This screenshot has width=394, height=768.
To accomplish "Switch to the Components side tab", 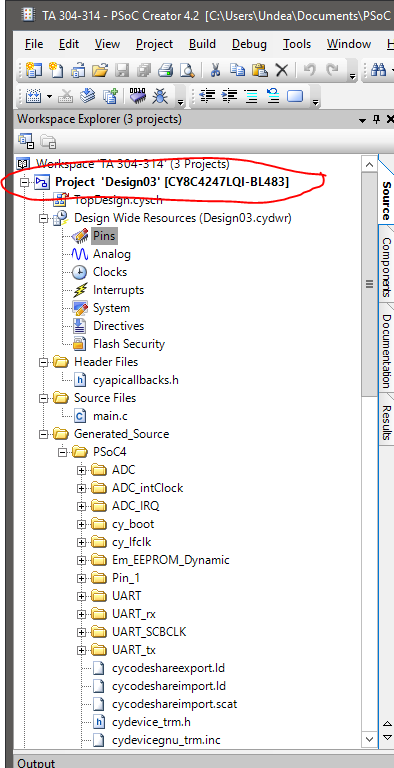I will coord(386,267).
